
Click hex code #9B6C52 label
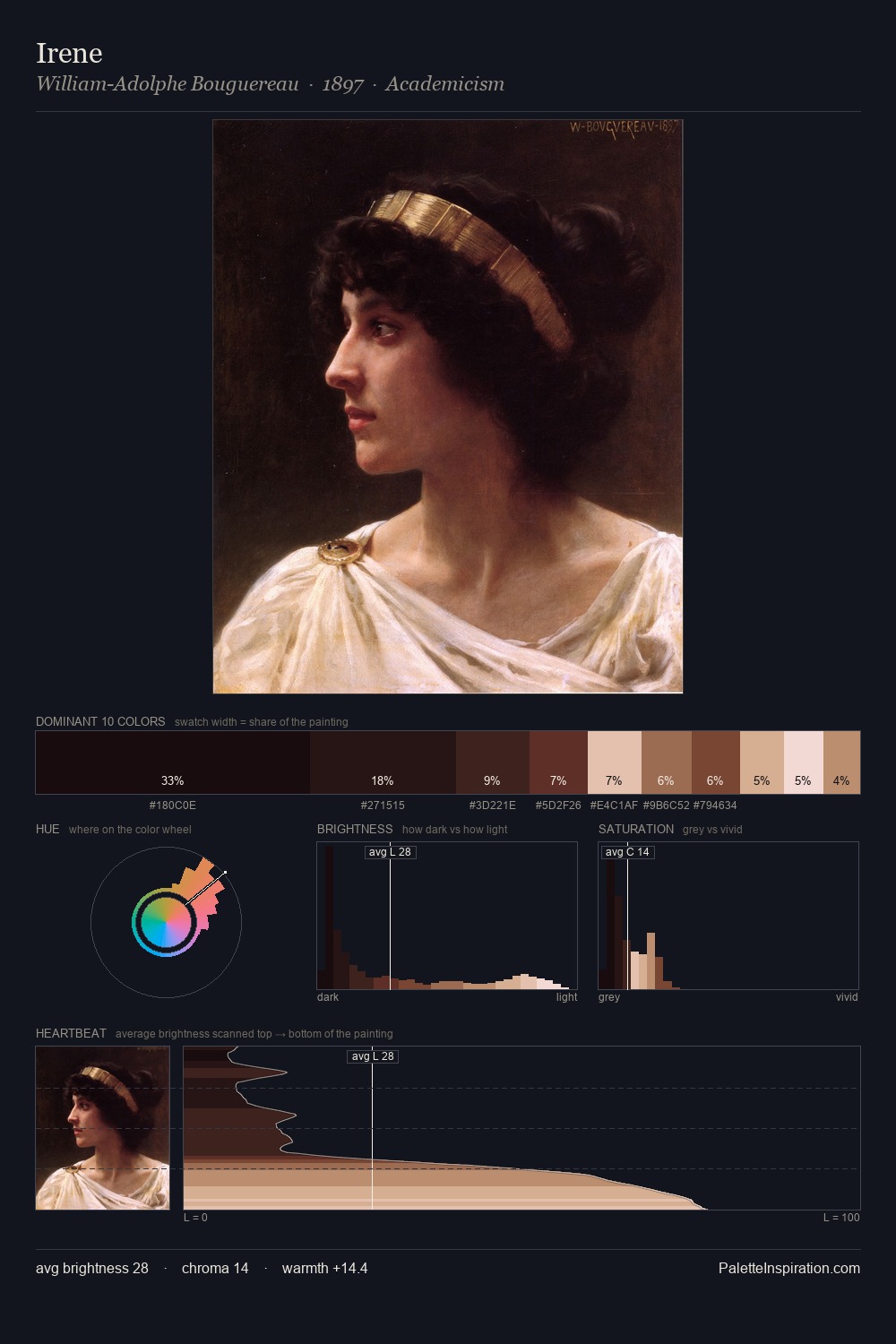(x=667, y=806)
